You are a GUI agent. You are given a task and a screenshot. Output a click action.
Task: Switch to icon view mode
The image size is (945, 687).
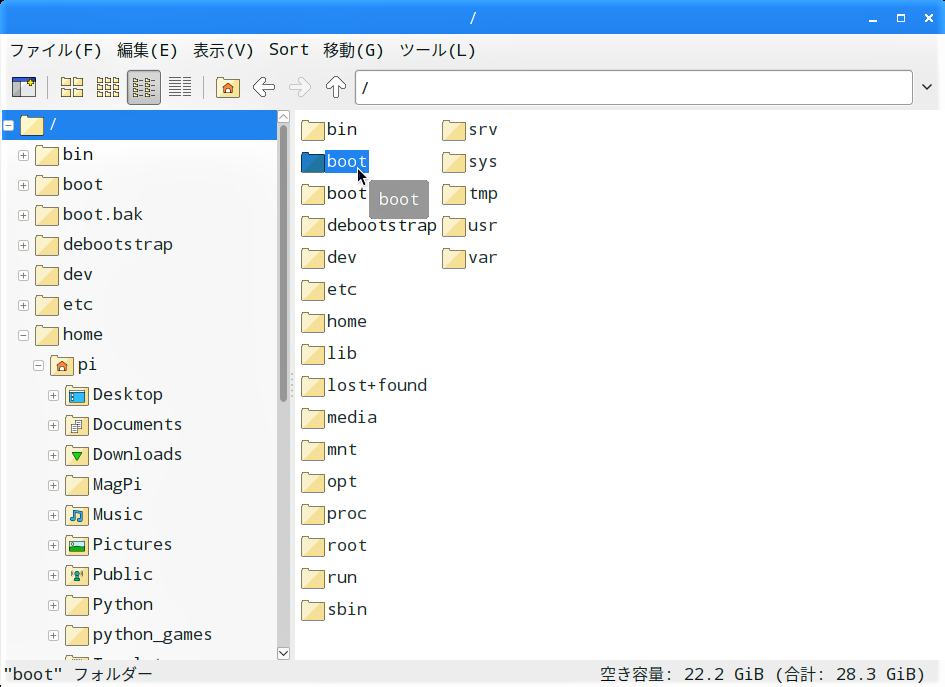[72, 87]
